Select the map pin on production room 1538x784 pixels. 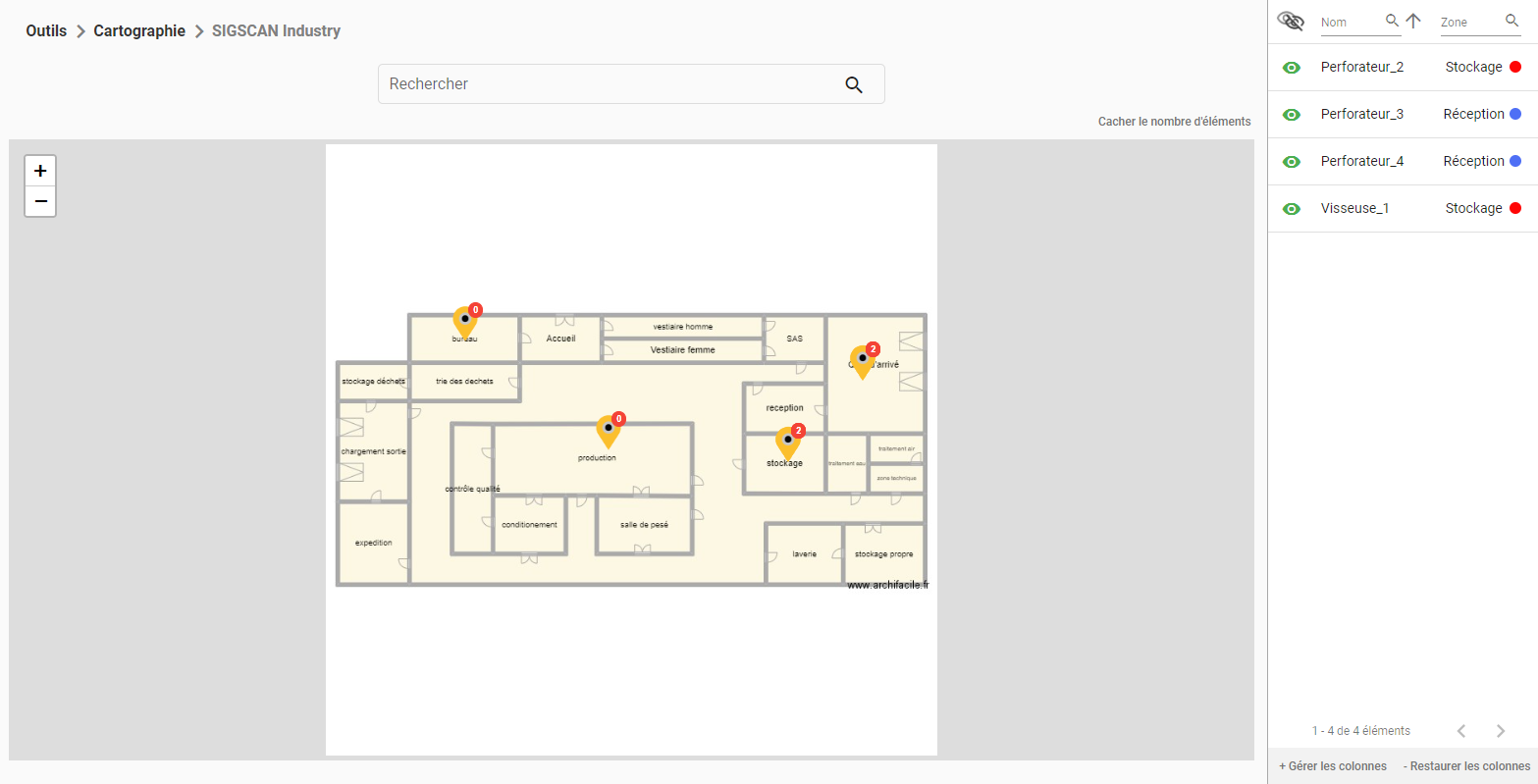609,432
